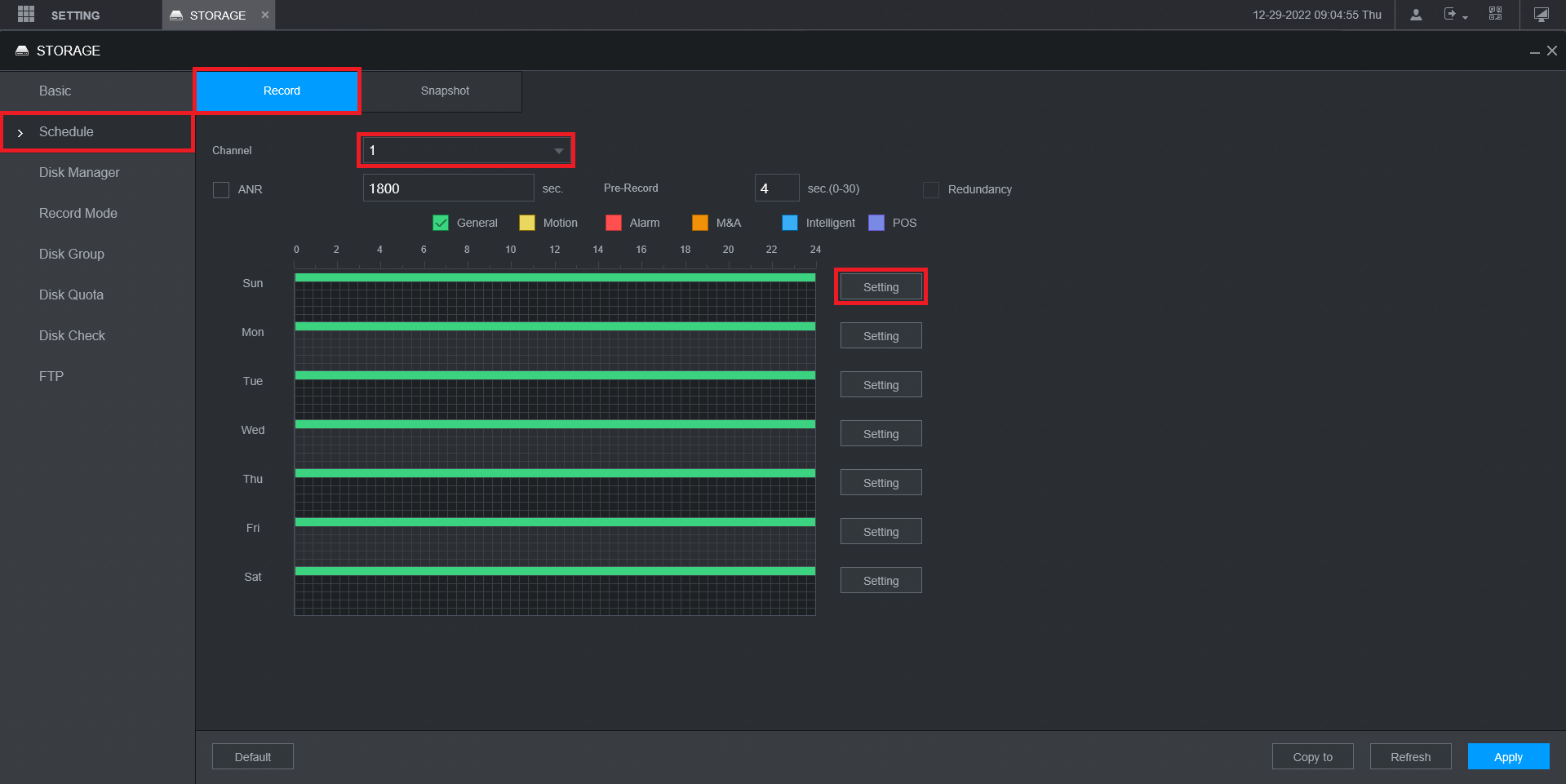This screenshot has height=784, width=1566.
Task: Select the Motion yellow record type box
Action: 527,223
